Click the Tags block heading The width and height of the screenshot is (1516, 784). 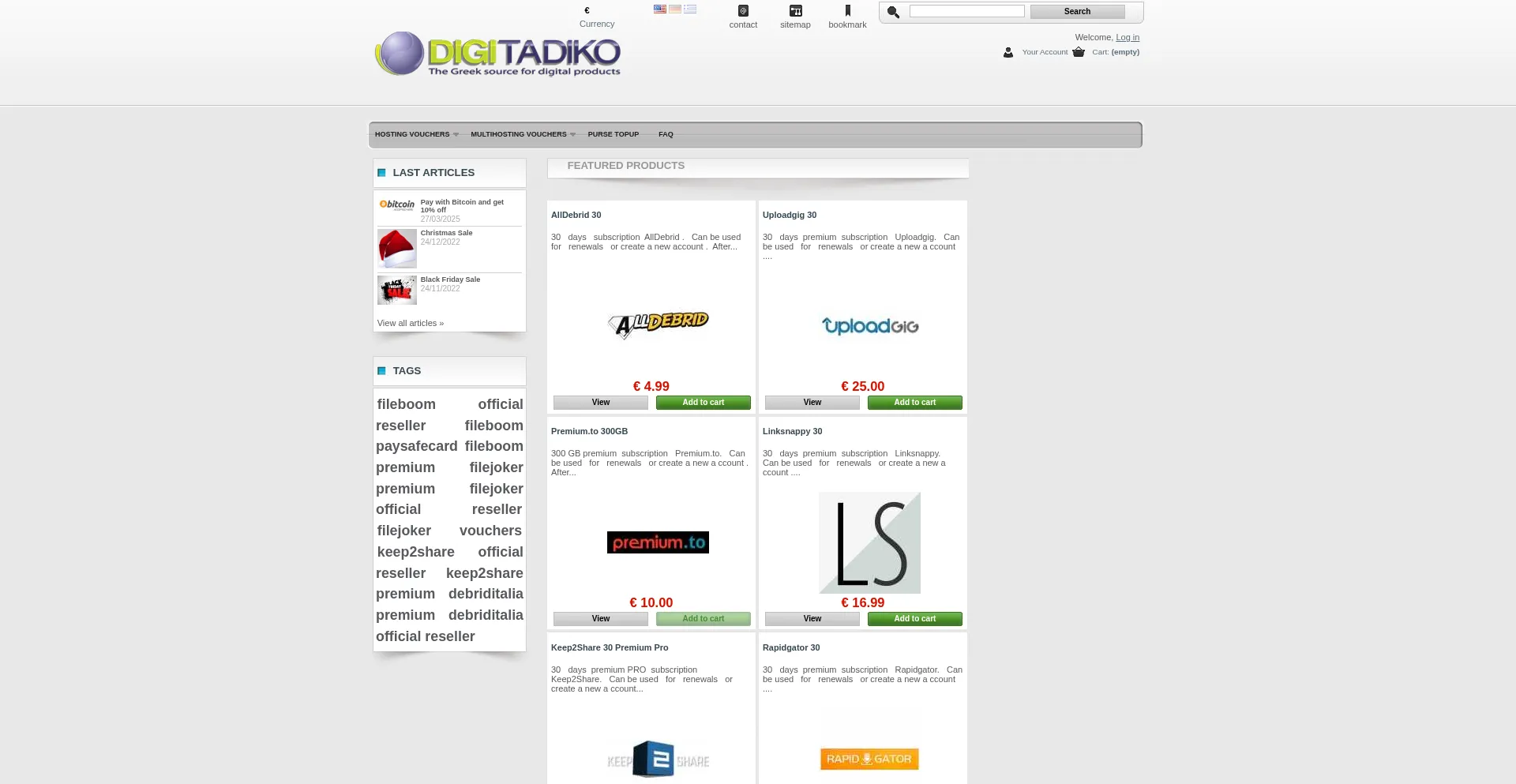[407, 370]
